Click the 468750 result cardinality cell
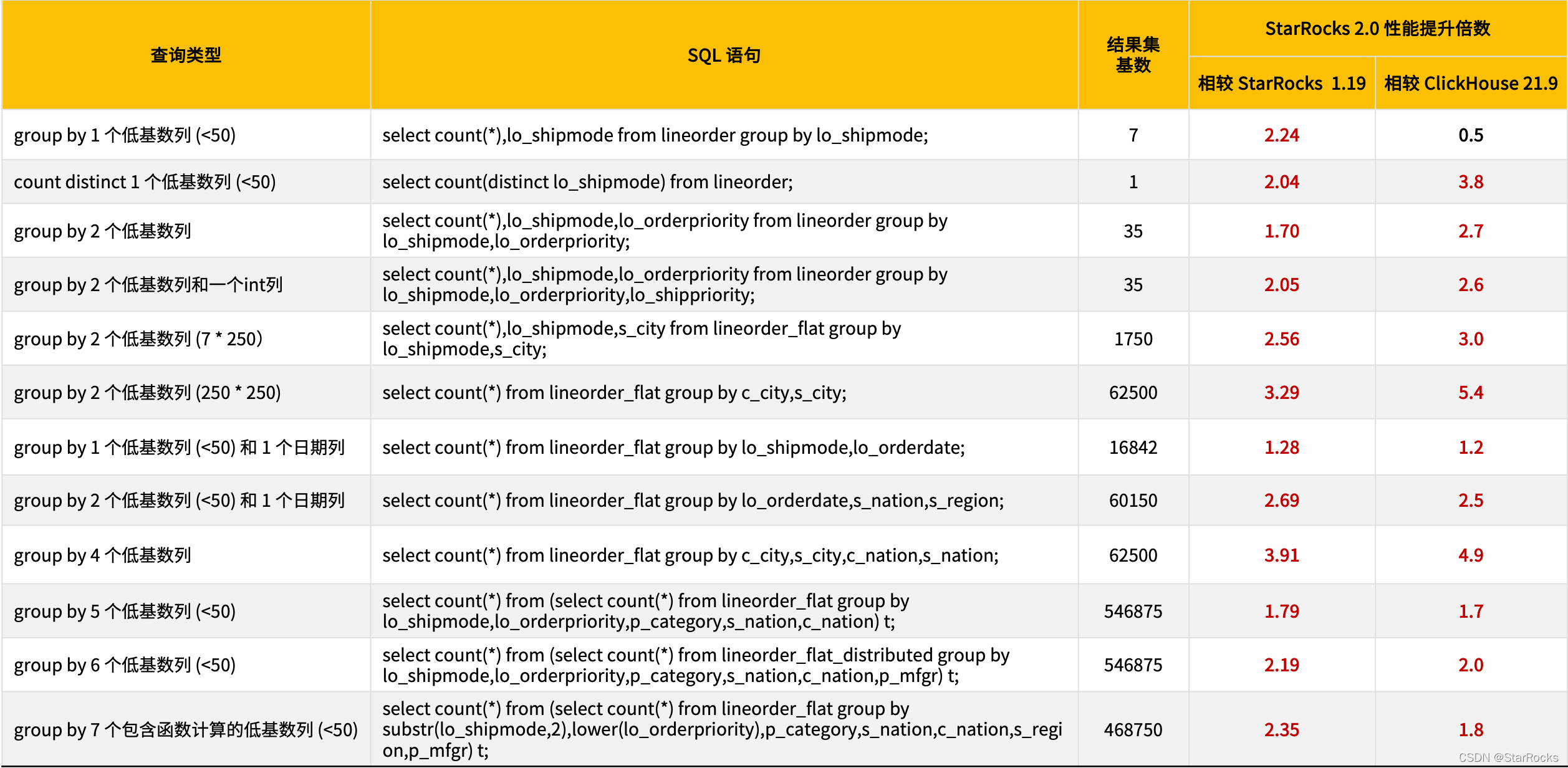 pos(1133,730)
